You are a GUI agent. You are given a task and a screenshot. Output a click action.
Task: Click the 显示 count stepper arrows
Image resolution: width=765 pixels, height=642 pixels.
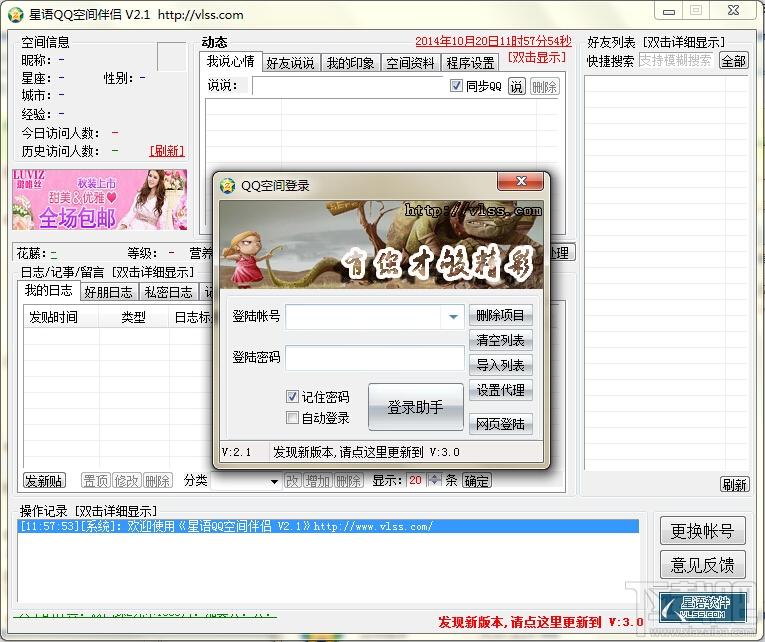434,480
